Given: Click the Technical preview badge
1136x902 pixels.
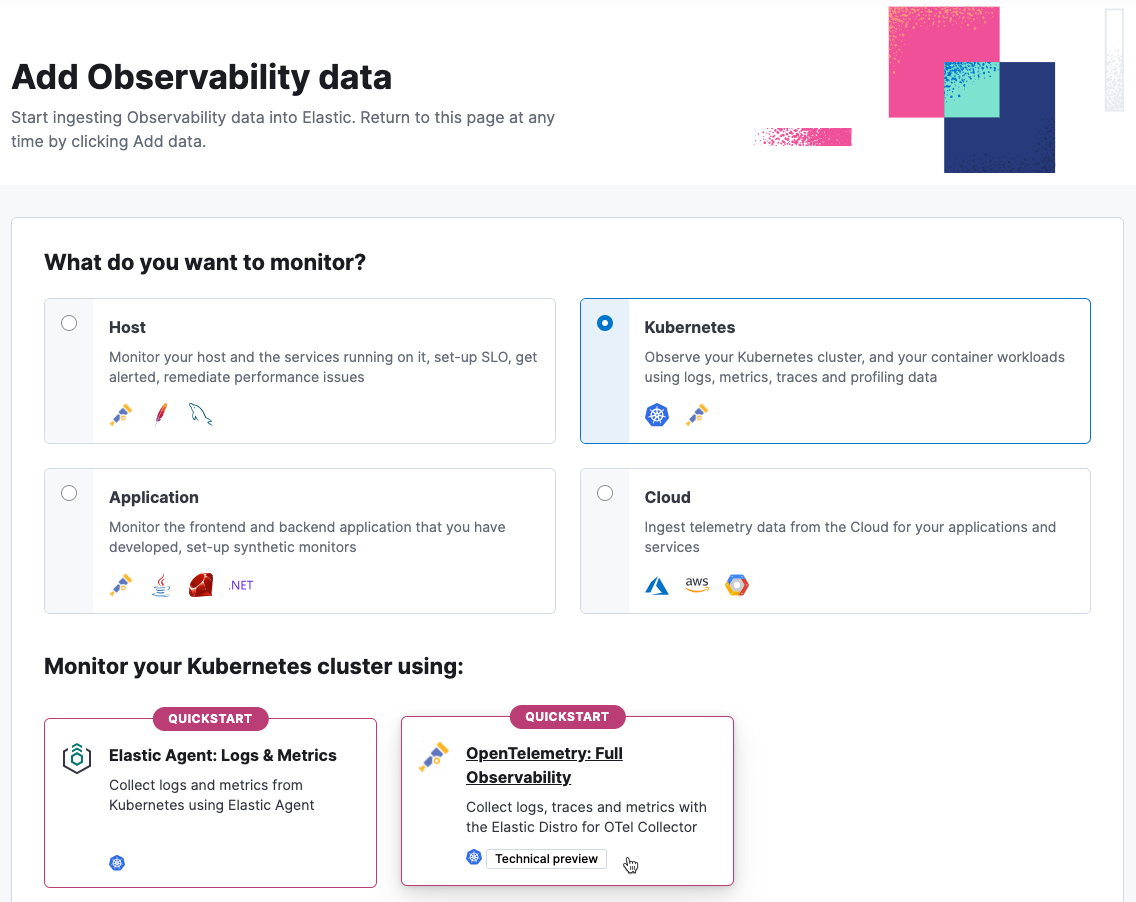Looking at the screenshot, I should click(546, 859).
